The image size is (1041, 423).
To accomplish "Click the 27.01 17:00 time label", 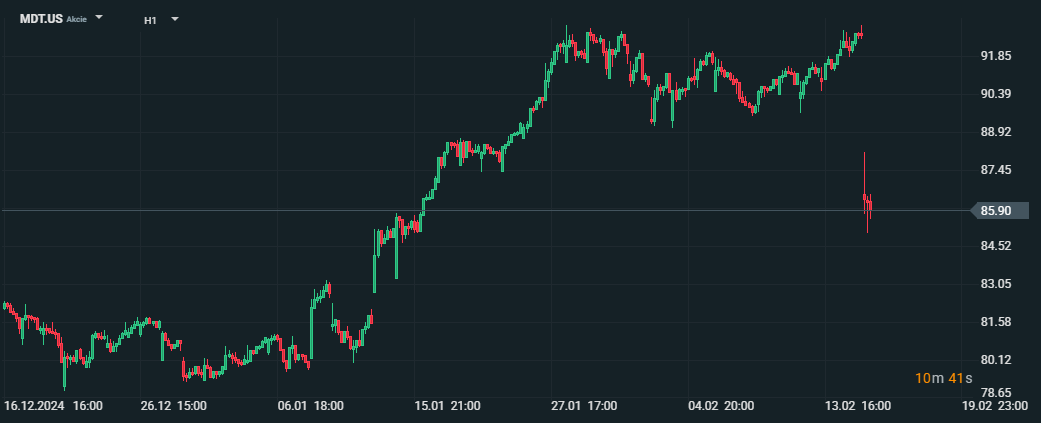I will click(x=584, y=406).
